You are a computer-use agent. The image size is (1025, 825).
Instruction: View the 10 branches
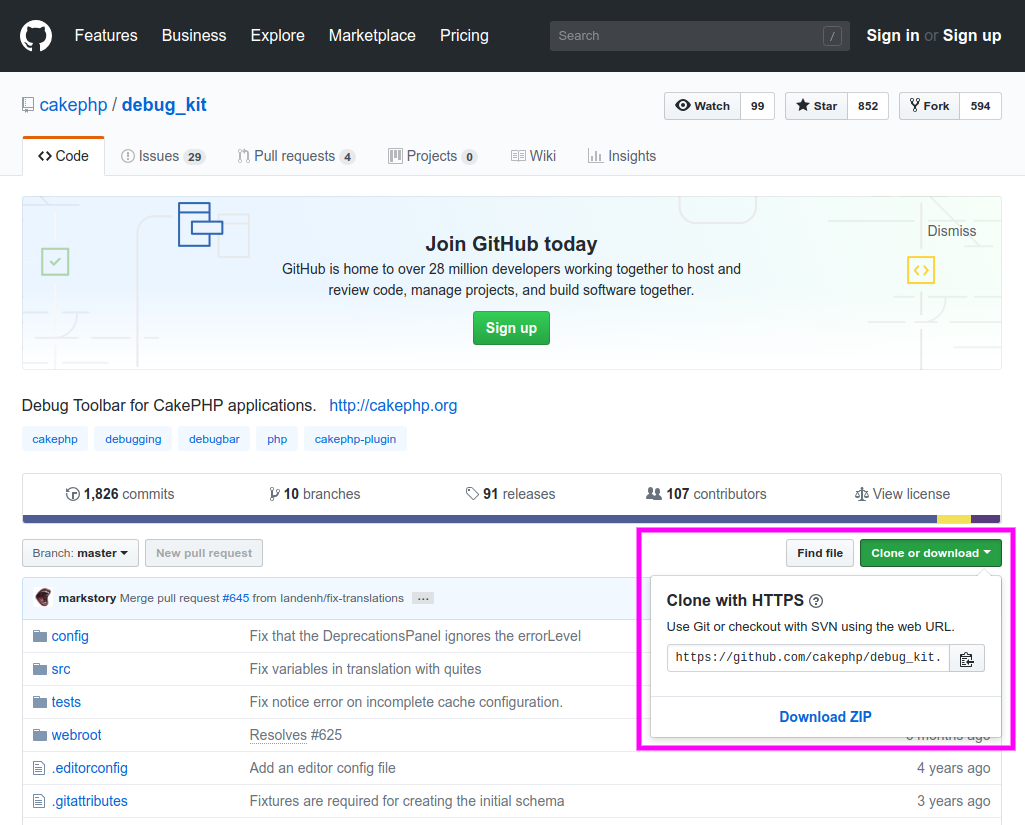pos(315,494)
